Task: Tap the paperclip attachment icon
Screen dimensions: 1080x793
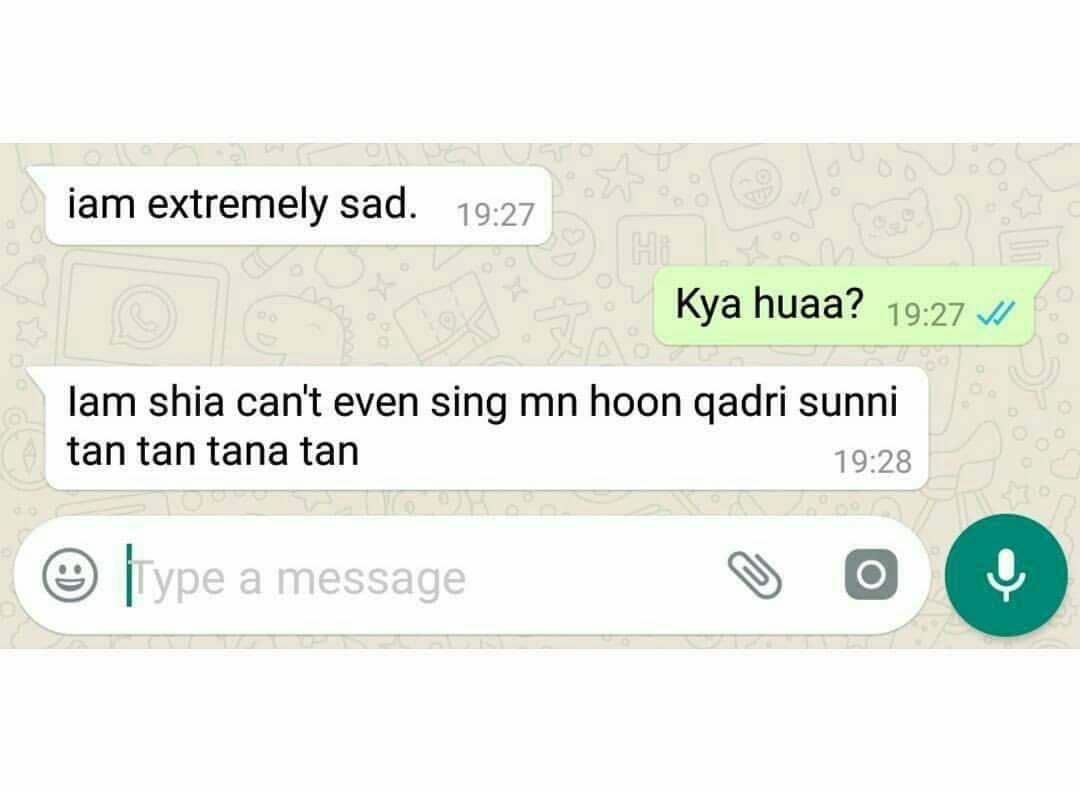Action: [755, 575]
